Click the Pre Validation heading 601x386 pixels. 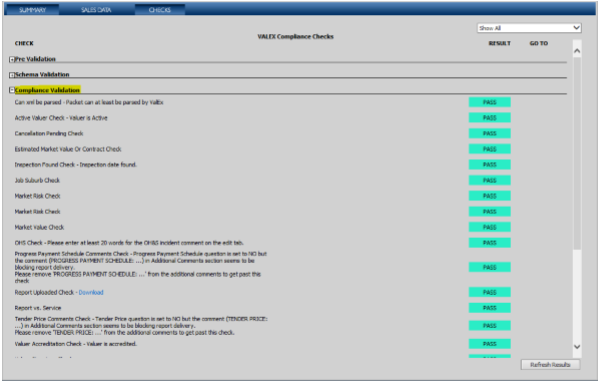click(35, 59)
